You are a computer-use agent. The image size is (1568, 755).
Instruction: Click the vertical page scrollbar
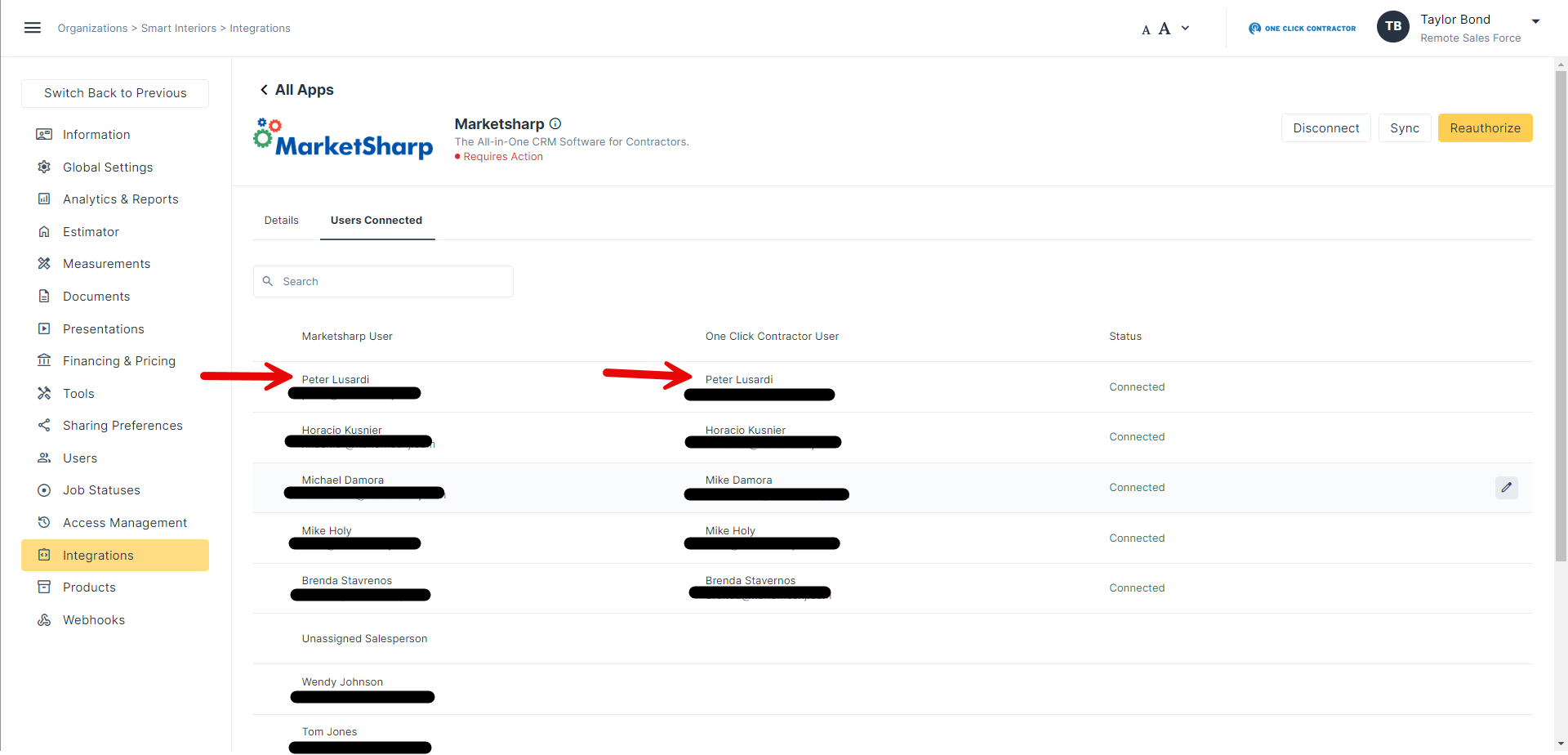coord(1561,317)
